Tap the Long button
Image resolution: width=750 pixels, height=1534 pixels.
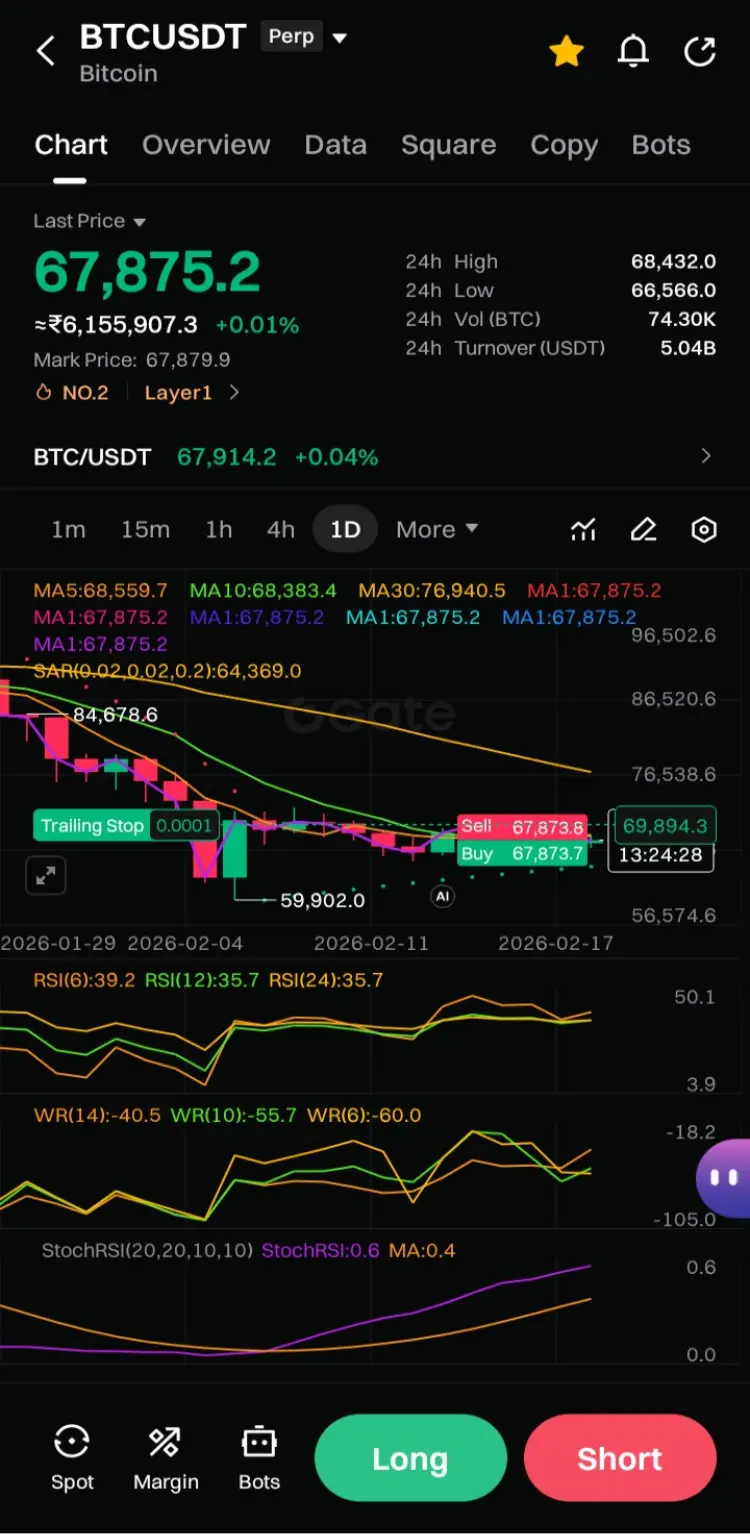click(x=410, y=1458)
